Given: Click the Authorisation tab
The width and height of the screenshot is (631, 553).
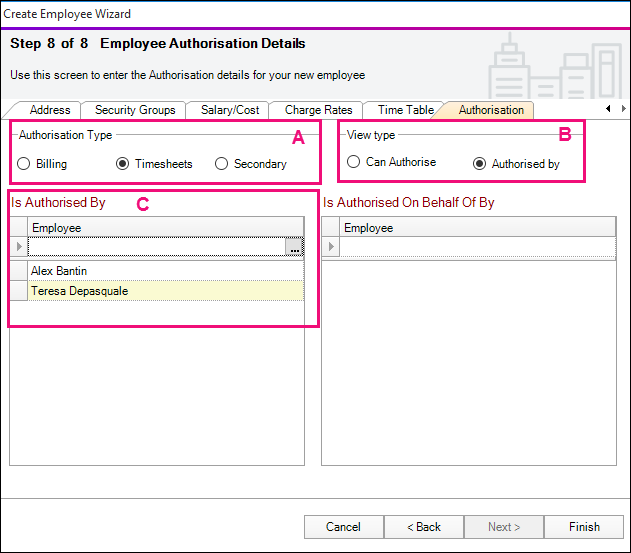Looking at the screenshot, I should pyautogui.click(x=490, y=110).
